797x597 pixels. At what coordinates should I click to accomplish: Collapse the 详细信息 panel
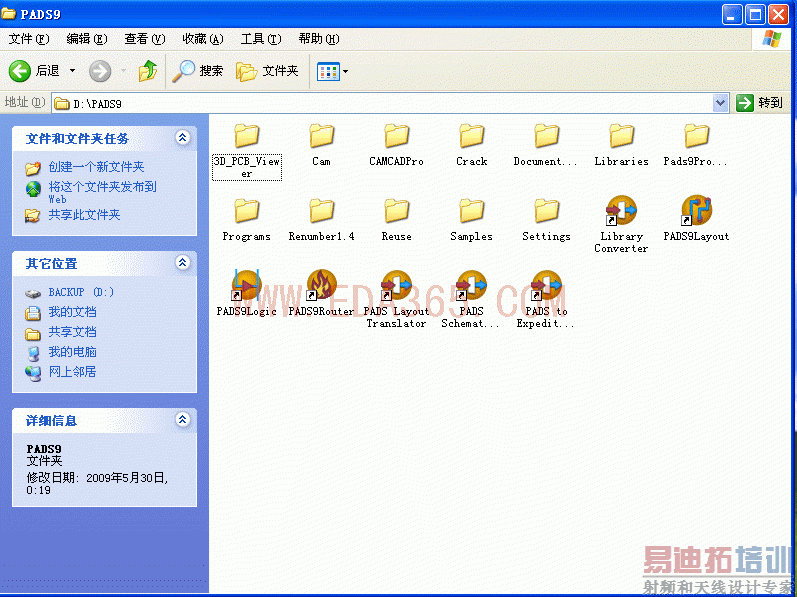(182, 419)
